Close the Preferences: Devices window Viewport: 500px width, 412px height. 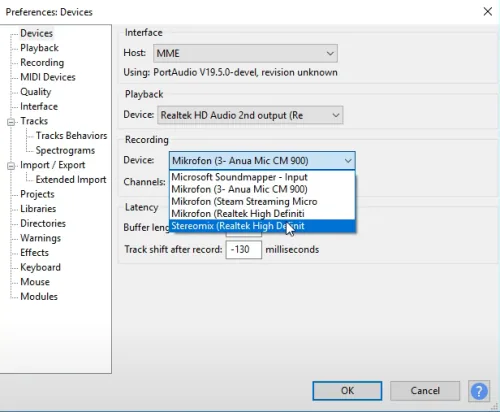tap(488, 12)
